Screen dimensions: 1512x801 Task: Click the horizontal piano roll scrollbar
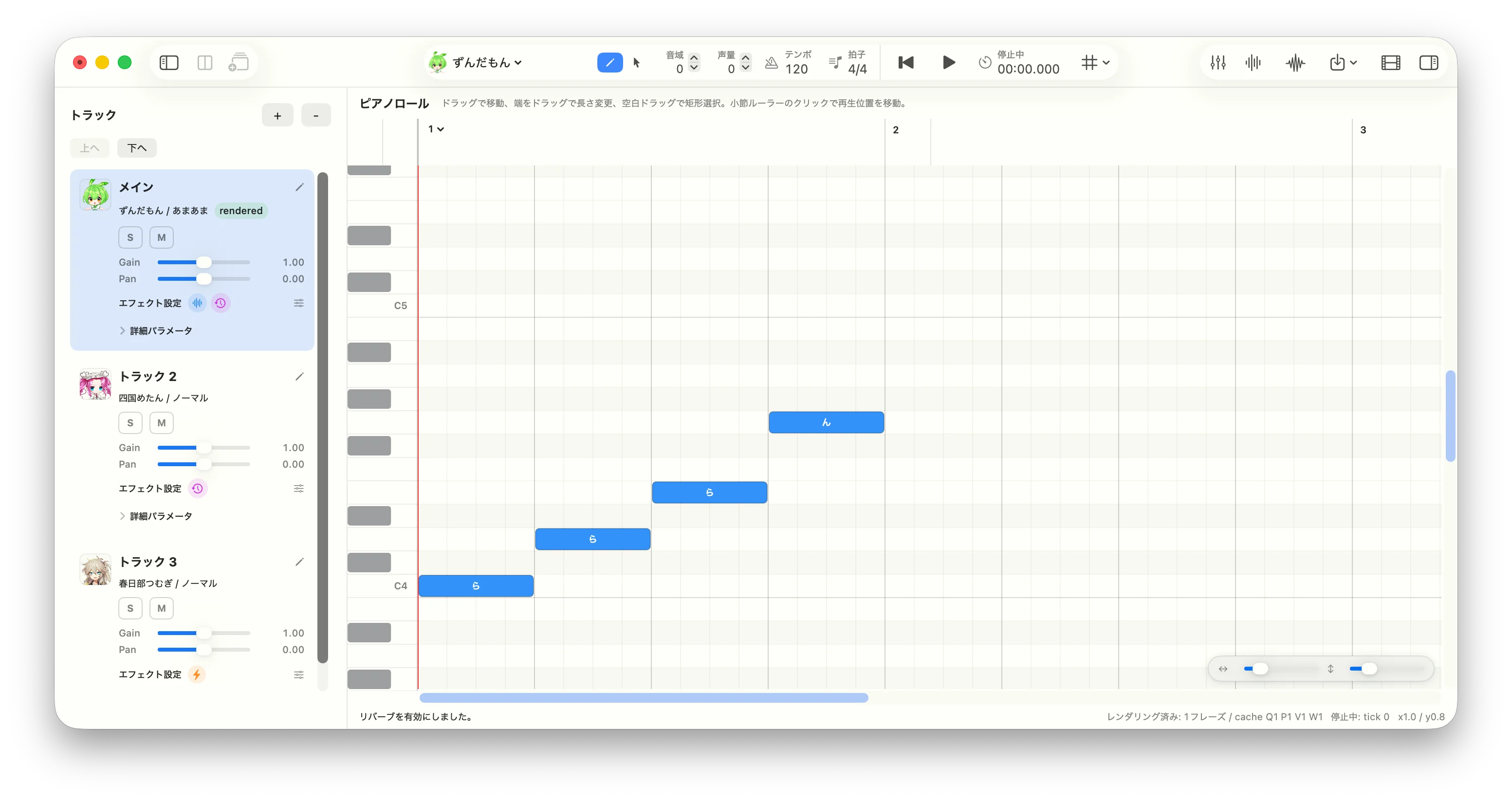(643, 697)
